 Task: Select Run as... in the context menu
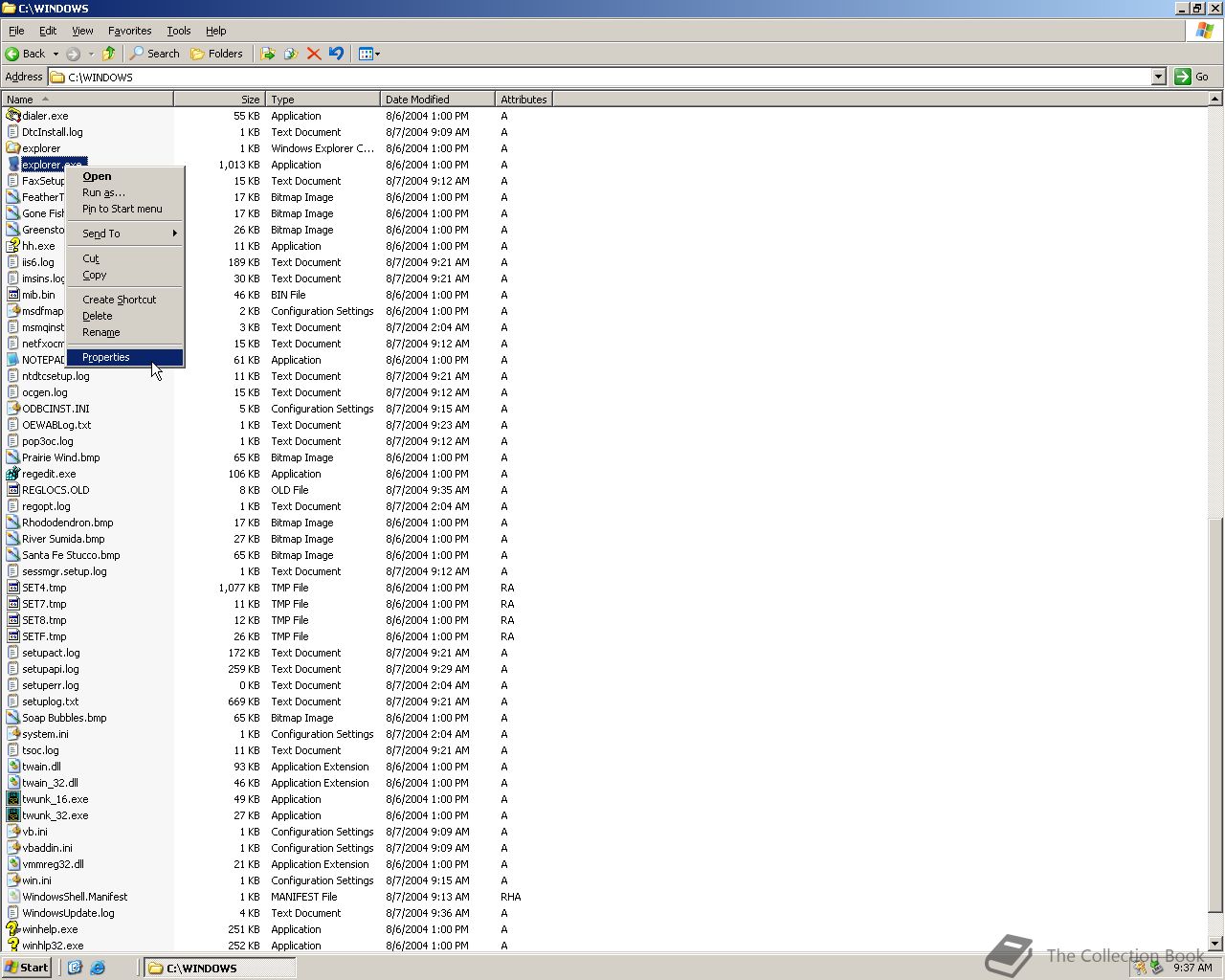click(x=124, y=192)
